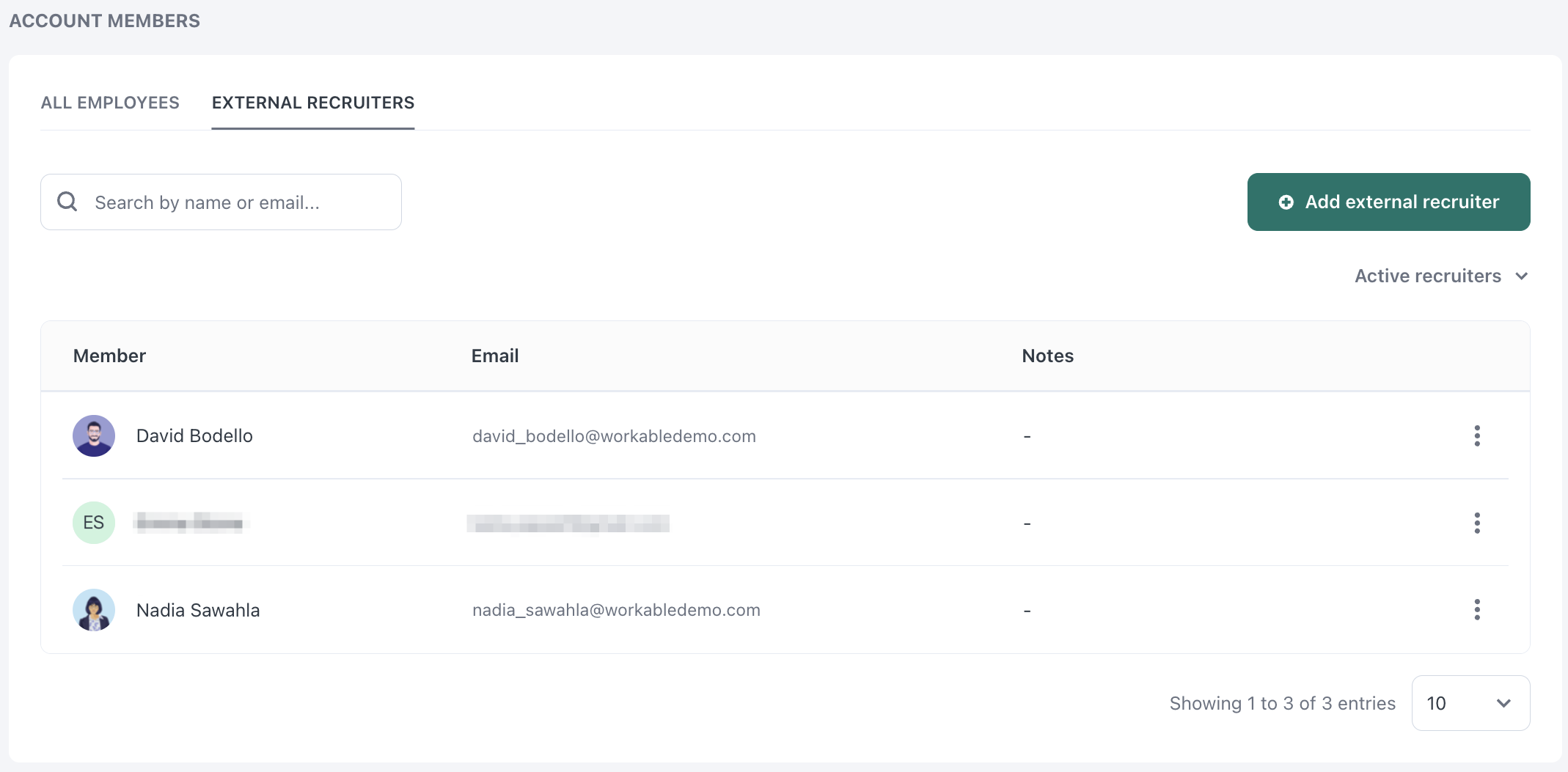The height and width of the screenshot is (772, 1568).
Task: Click Nadia Sawahla's avatar photo
Action: (94, 609)
